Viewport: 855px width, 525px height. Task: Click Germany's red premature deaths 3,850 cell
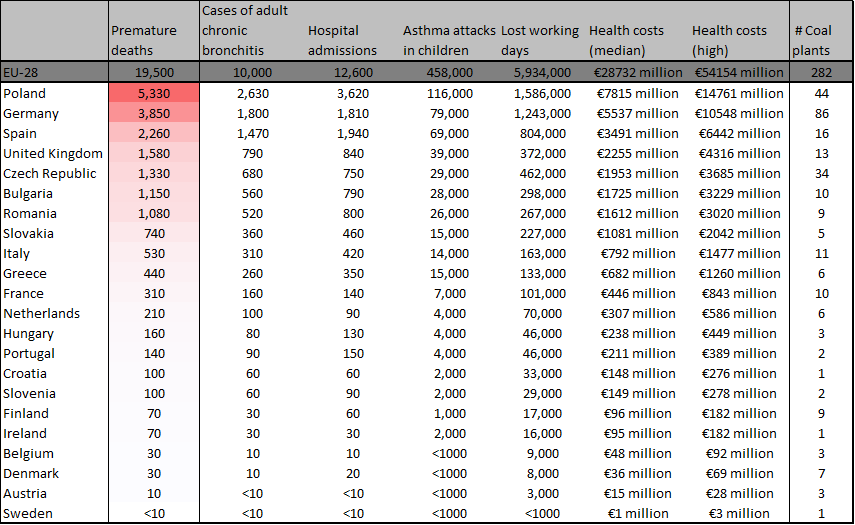(x=154, y=113)
